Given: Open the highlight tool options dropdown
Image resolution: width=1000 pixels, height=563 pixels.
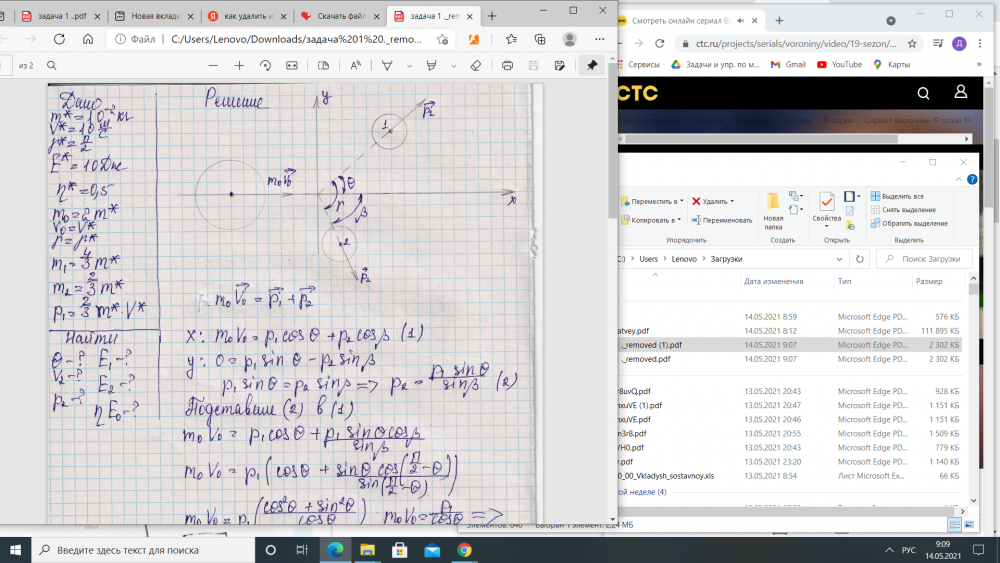Looking at the screenshot, I should click(452, 65).
